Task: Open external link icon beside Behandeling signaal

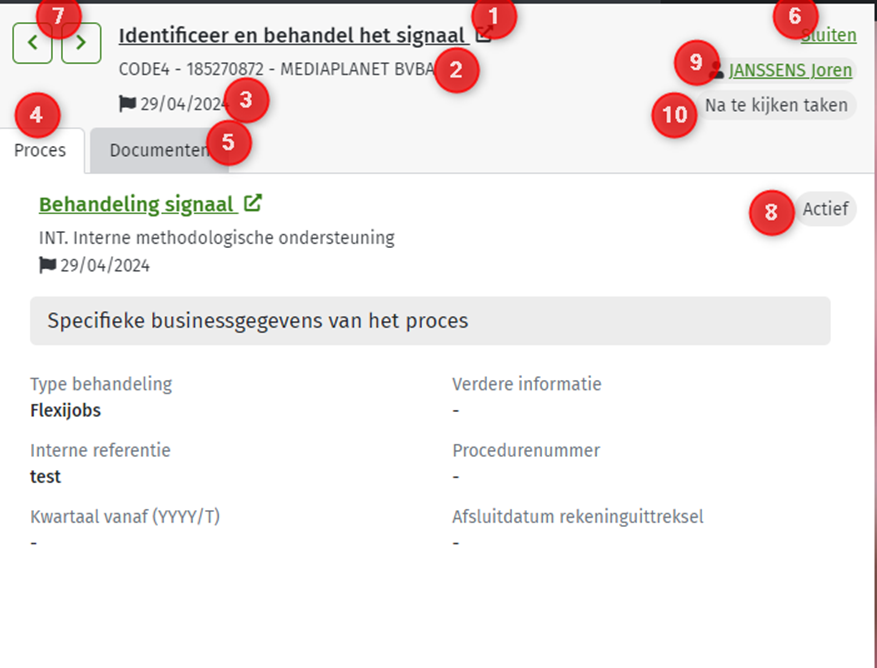Action: 253,203
